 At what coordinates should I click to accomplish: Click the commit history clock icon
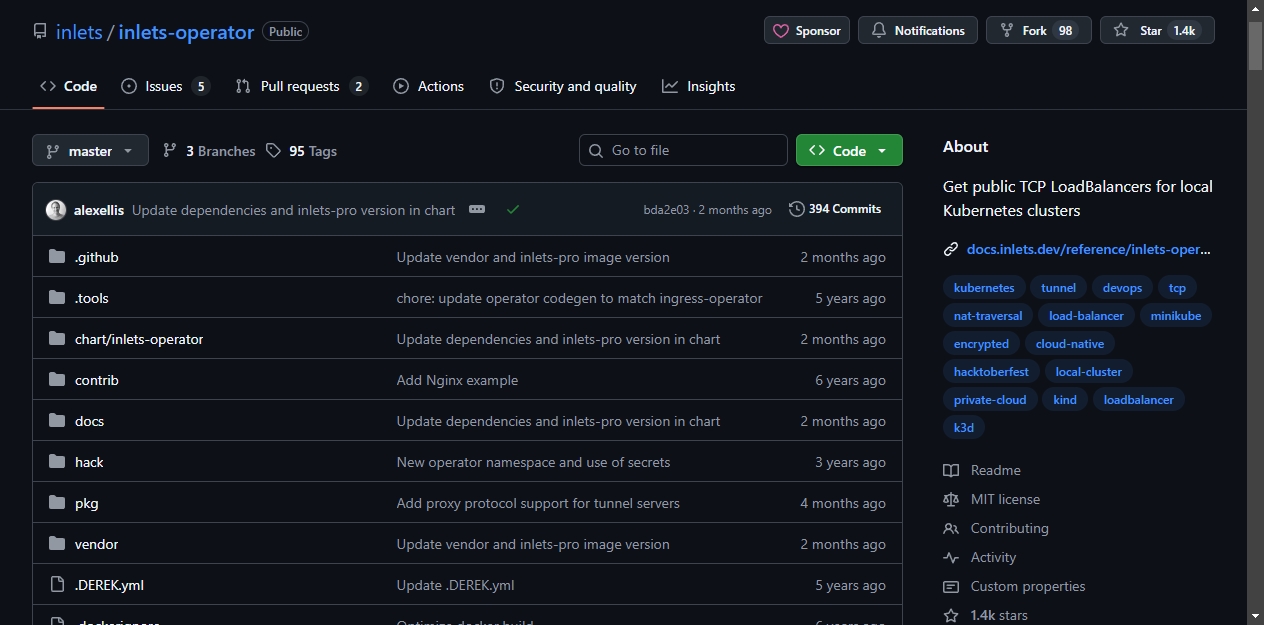[796, 209]
